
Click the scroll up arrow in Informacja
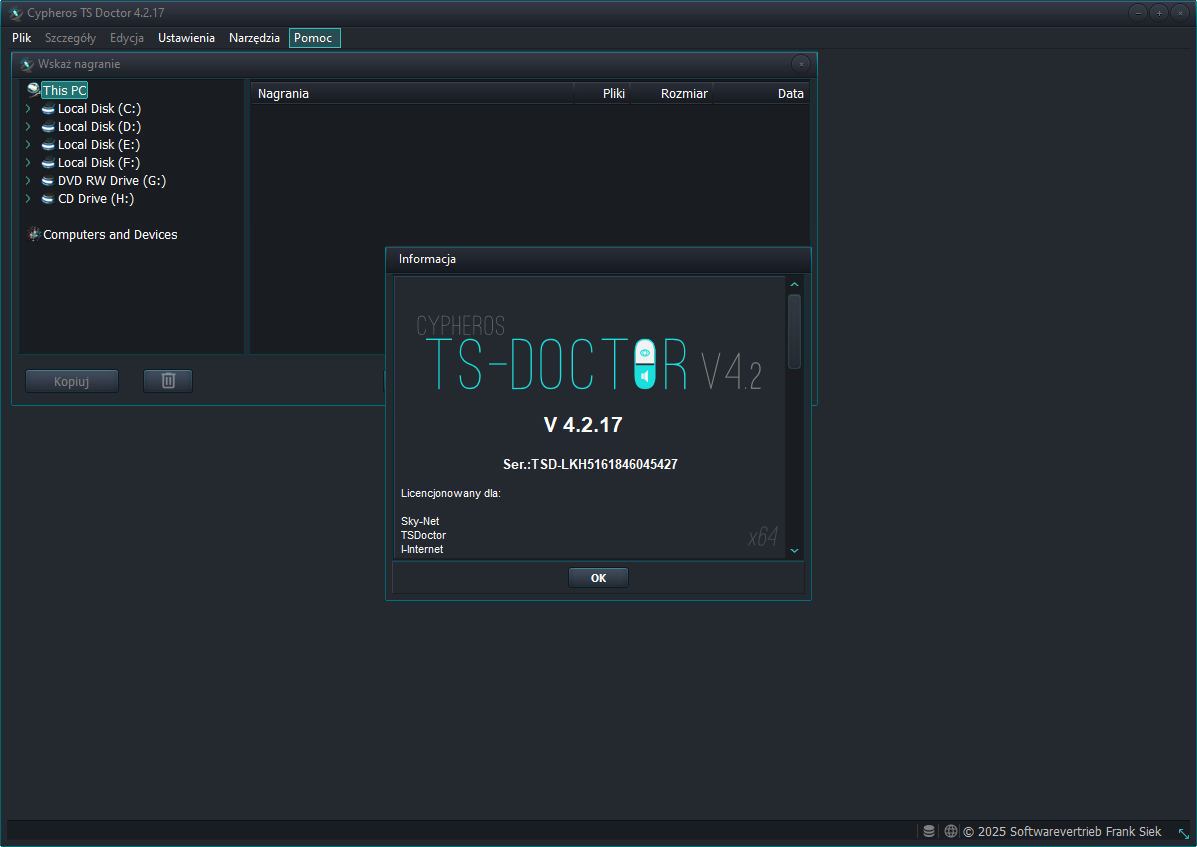click(x=794, y=285)
